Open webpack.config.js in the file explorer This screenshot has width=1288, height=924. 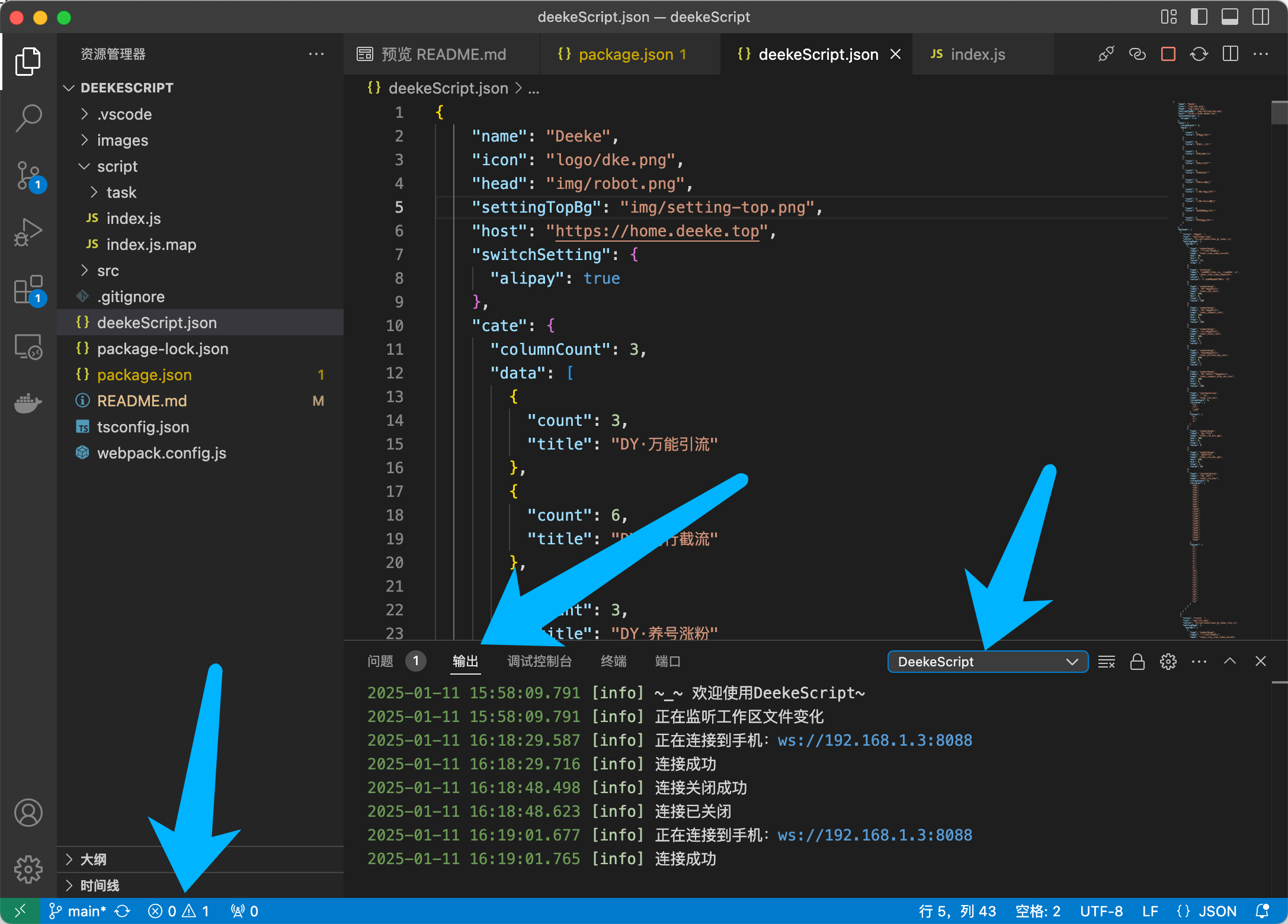[x=161, y=453]
